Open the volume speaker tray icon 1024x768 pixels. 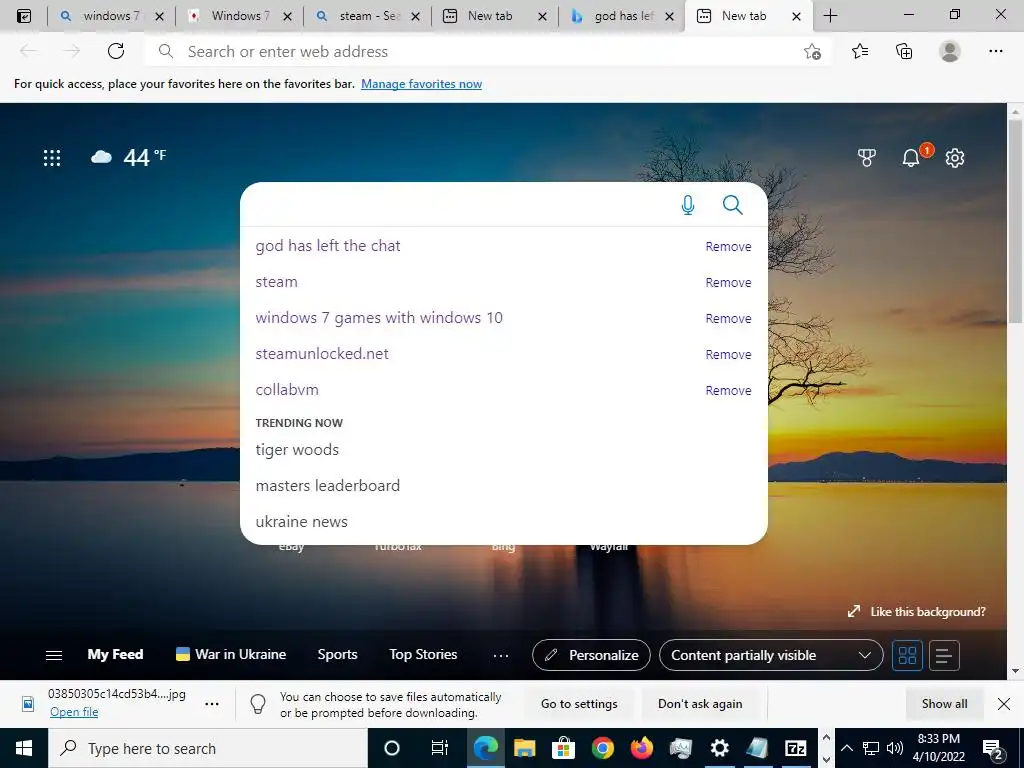(895, 748)
